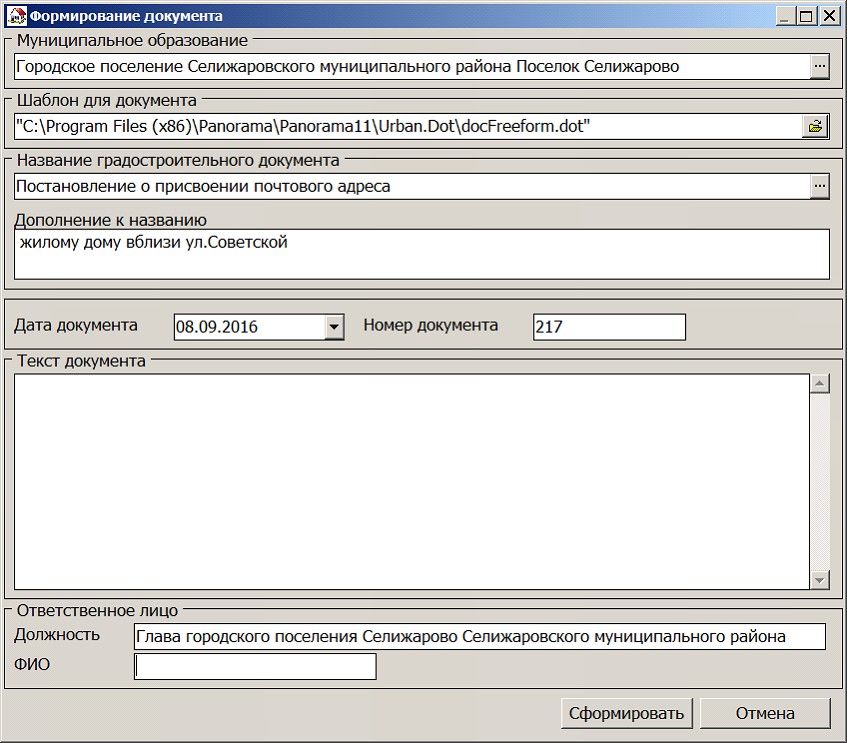The image size is (847, 743).
Task: Click inside the Текст документа text area
Action: click(410, 480)
